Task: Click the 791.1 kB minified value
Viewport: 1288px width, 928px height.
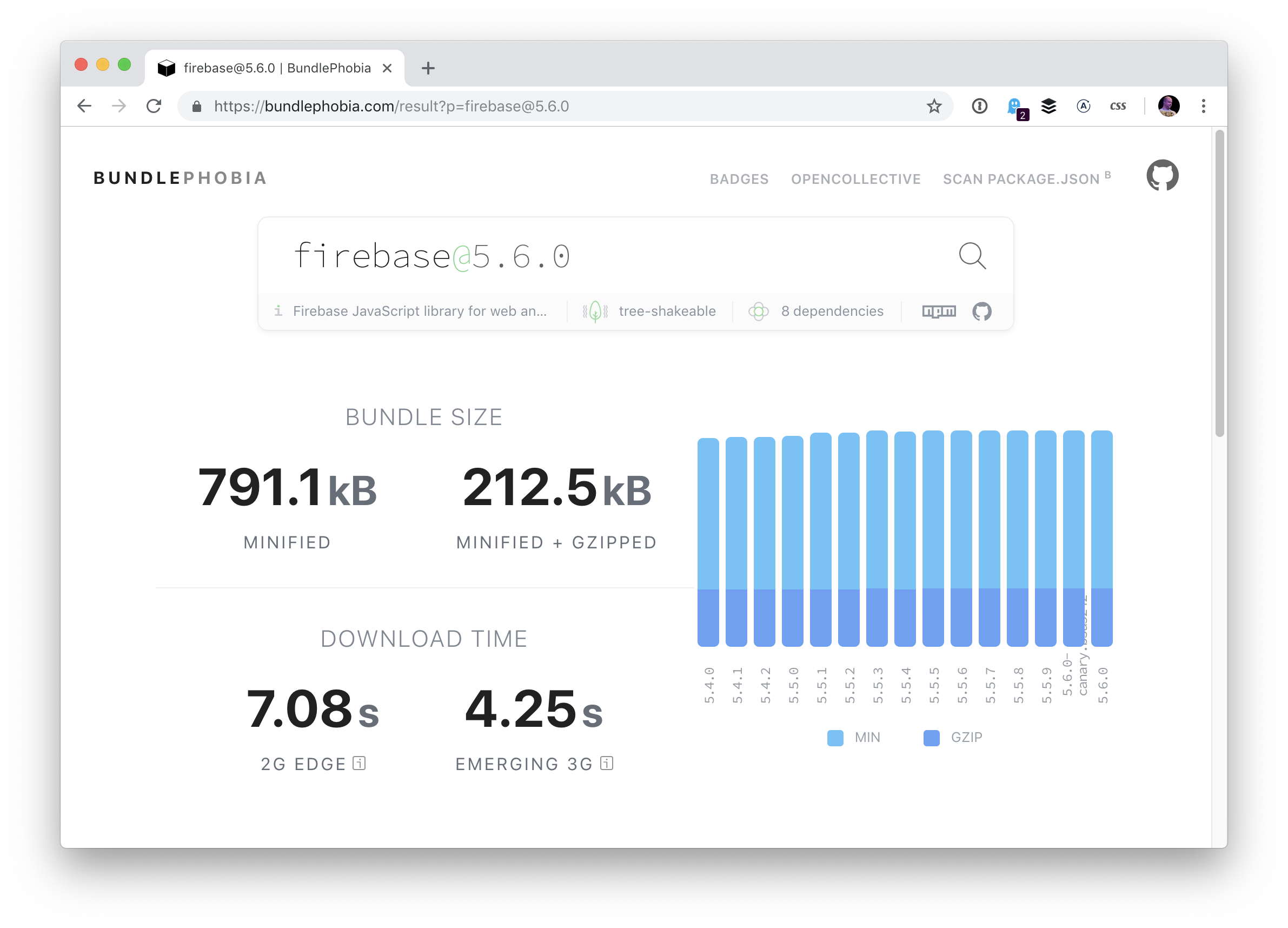Action: tap(287, 487)
